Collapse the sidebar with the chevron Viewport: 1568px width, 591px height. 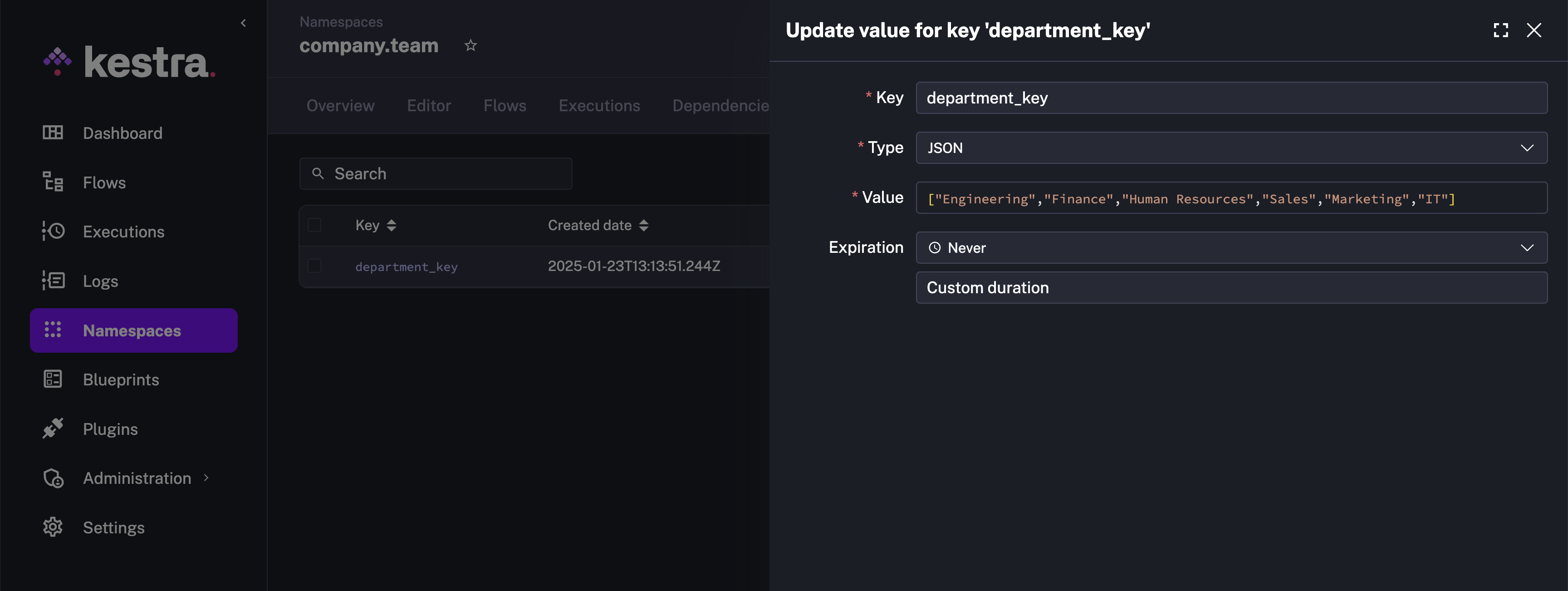pos(244,23)
